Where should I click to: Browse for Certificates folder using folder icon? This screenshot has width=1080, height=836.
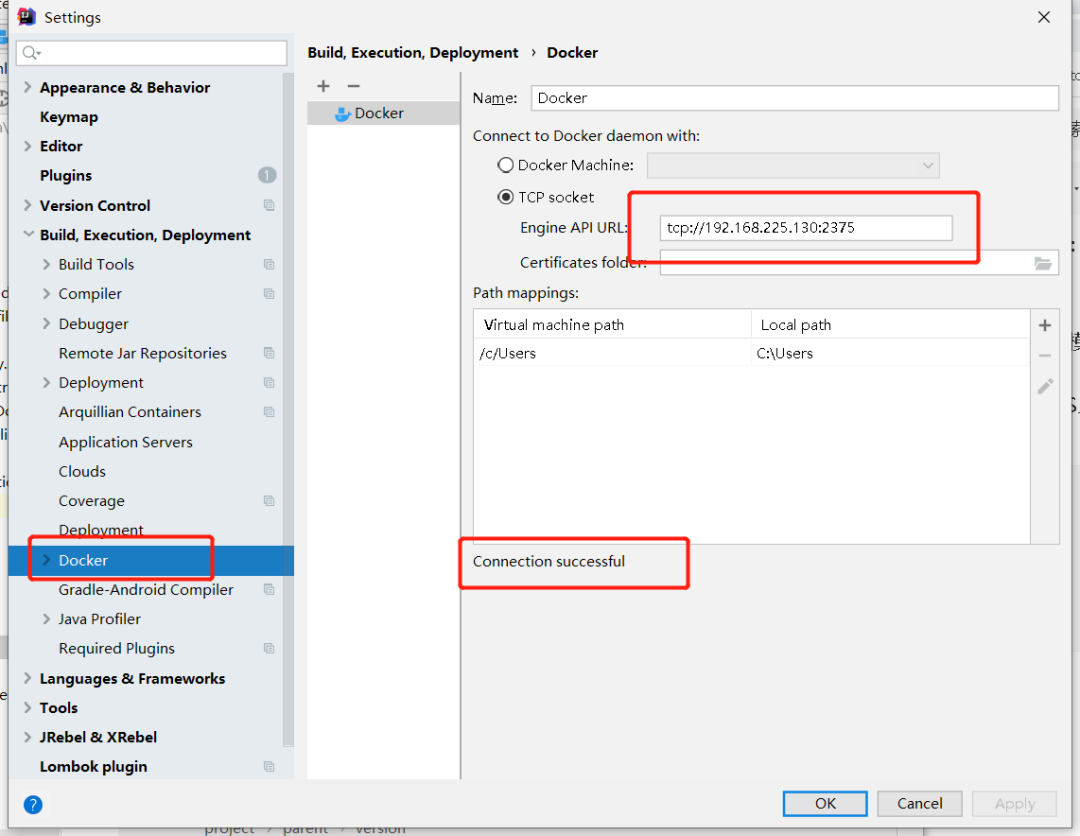1043,263
